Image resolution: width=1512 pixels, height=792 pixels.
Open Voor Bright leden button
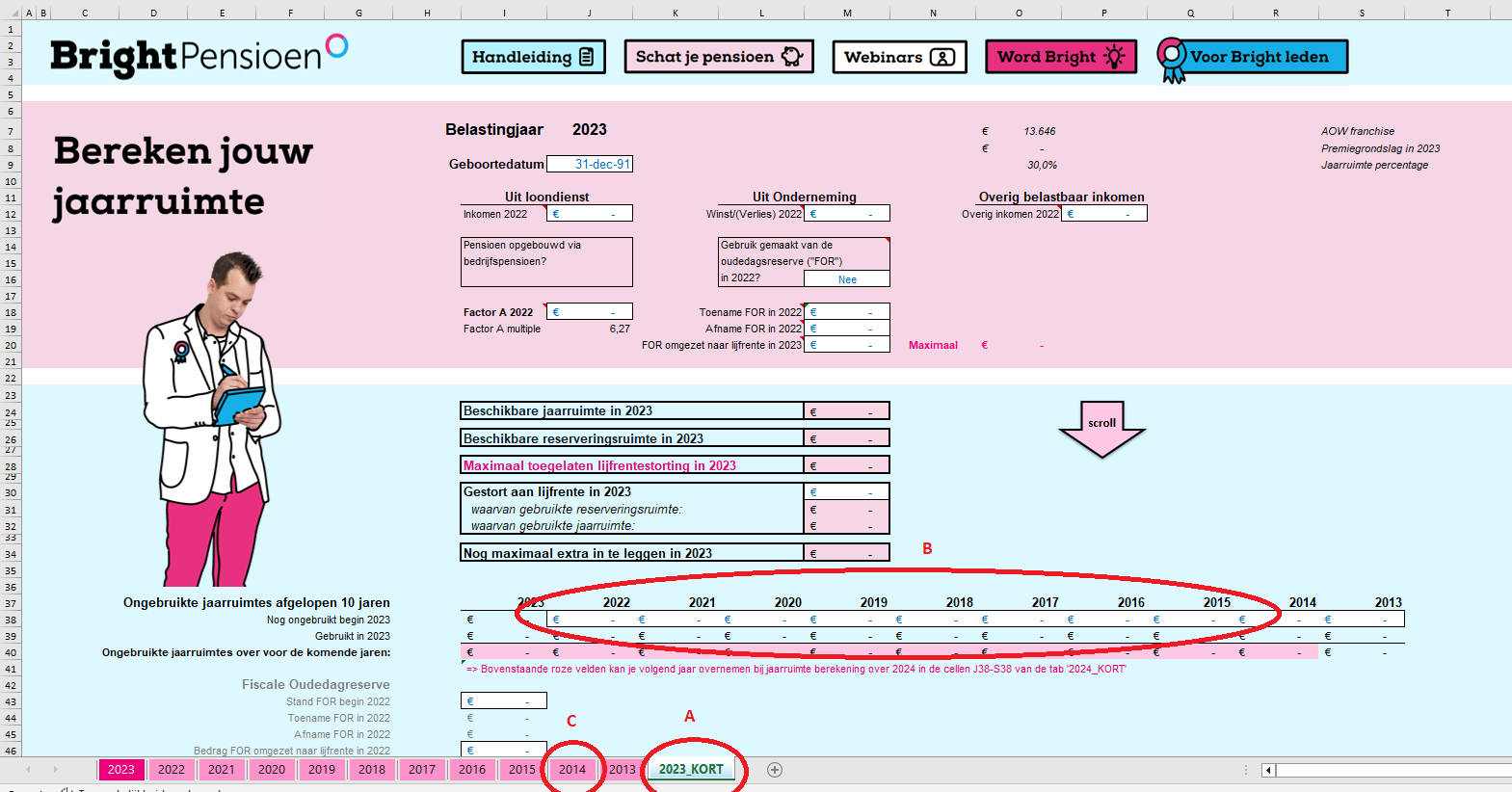[1253, 58]
